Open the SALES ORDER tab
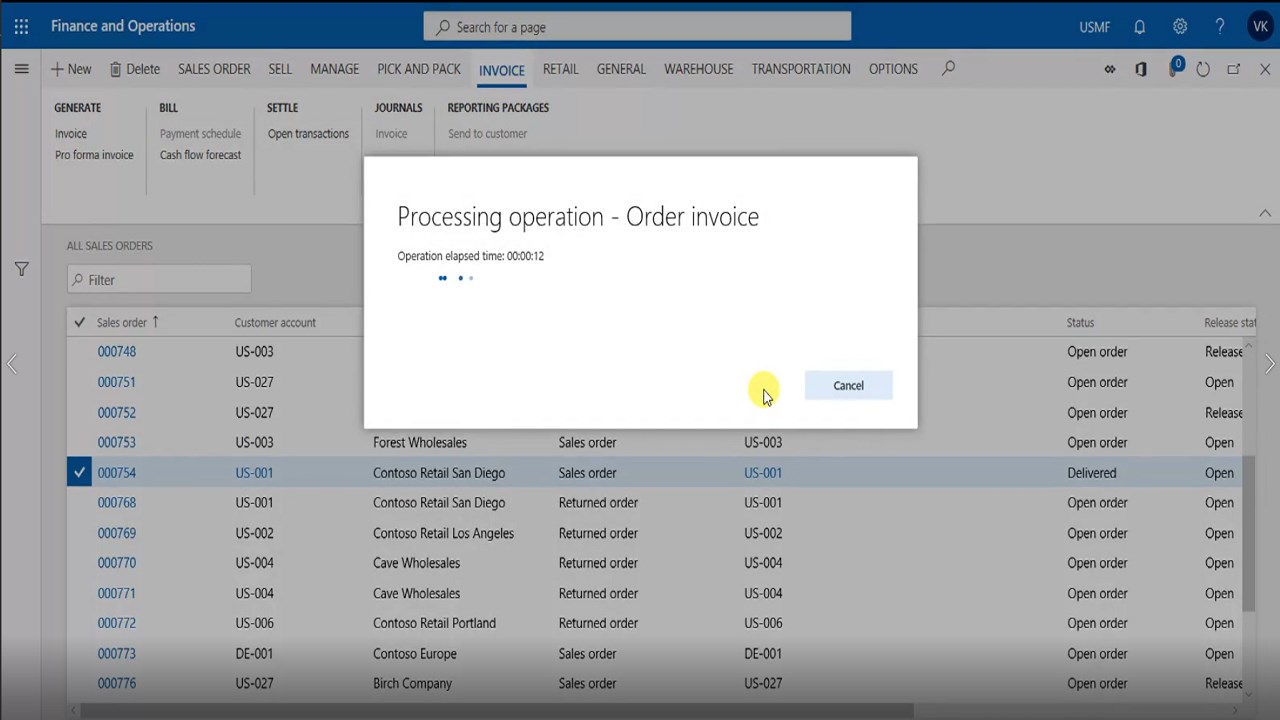1280x720 pixels. click(x=214, y=69)
